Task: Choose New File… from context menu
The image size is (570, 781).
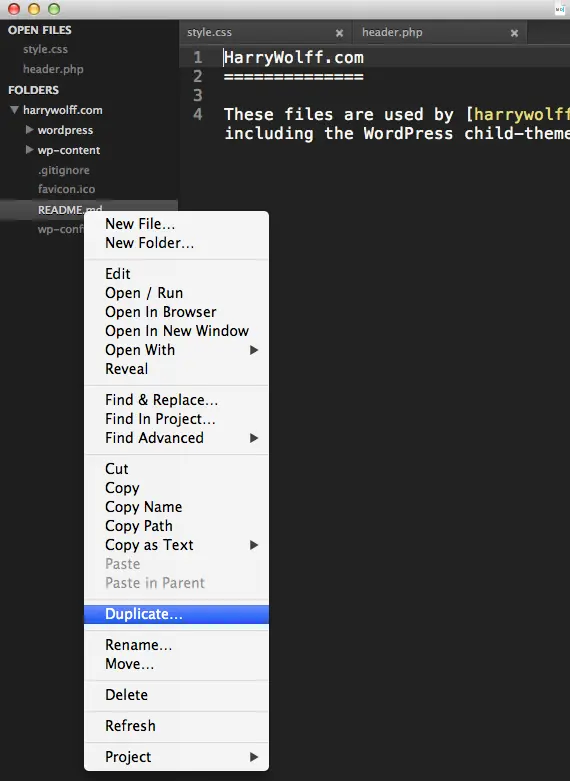Action: (x=176, y=224)
